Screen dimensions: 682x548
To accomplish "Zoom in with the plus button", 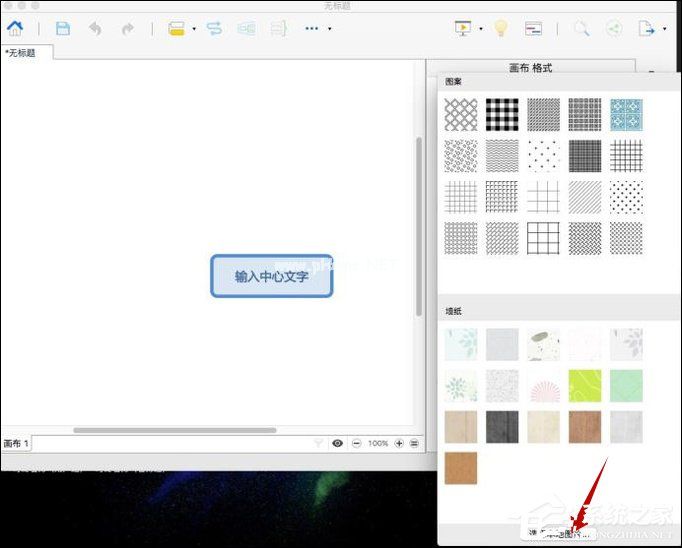I will tap(399, 443).
